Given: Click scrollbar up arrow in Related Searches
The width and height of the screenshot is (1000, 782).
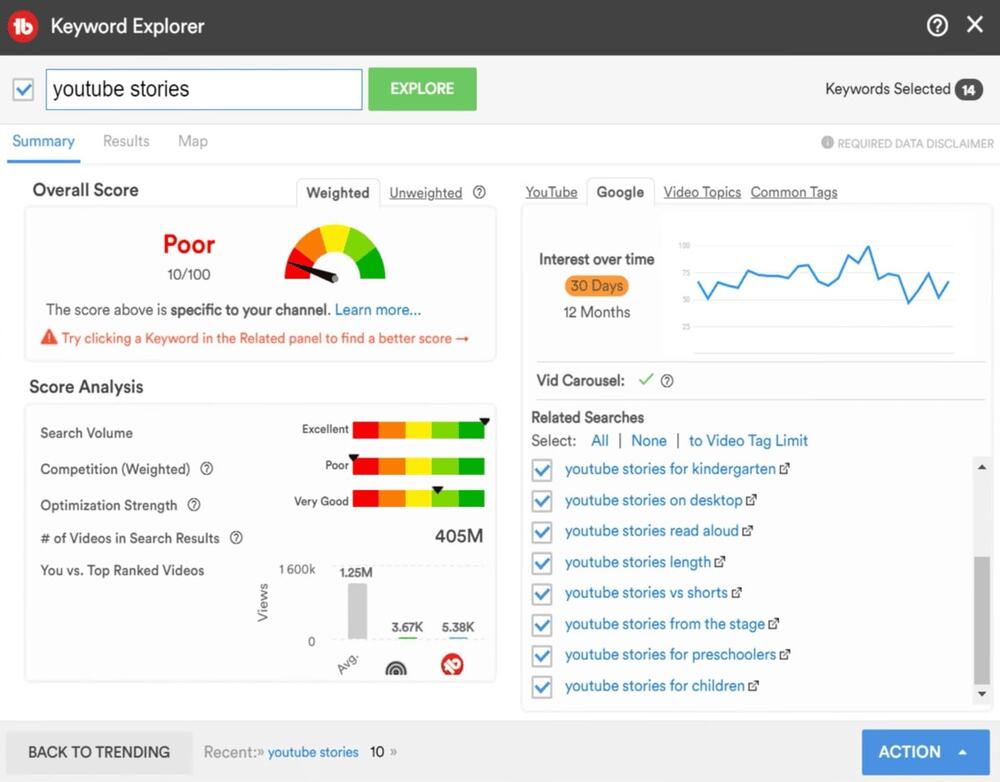Looking at the screenshot, I should coord(982,467).
